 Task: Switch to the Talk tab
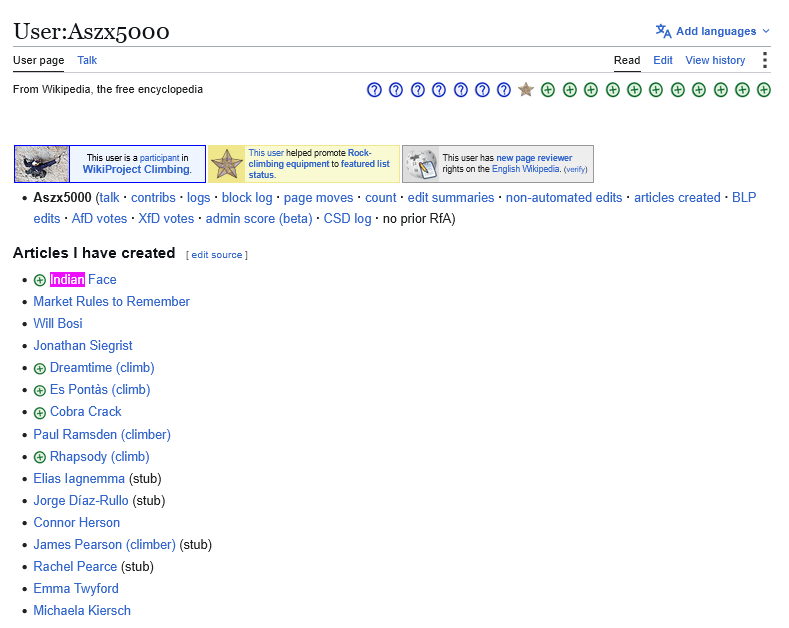pyautogui.click(x=87, y=60)
